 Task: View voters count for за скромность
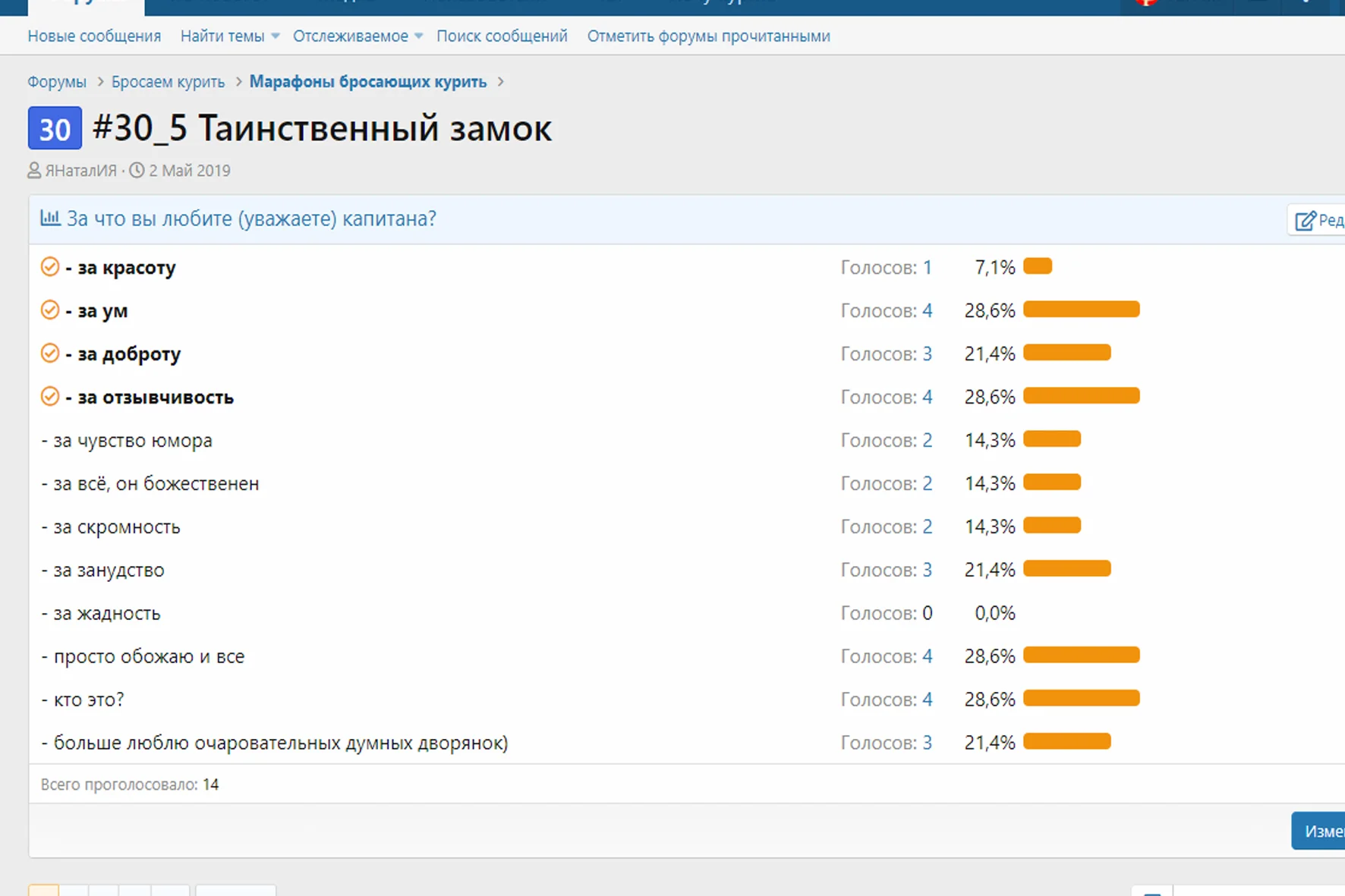coord(927,527)
